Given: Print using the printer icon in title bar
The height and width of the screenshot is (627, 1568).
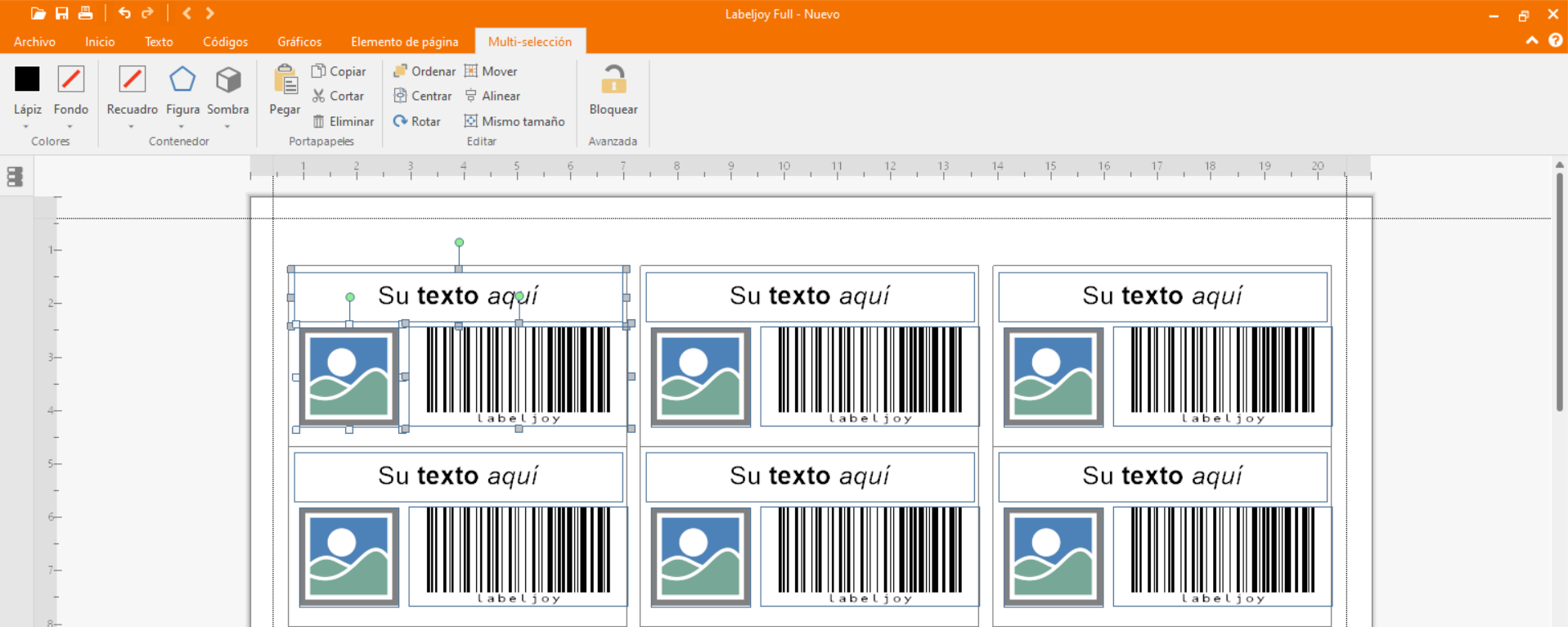Looking at the screenshot, I should (85, 13).
